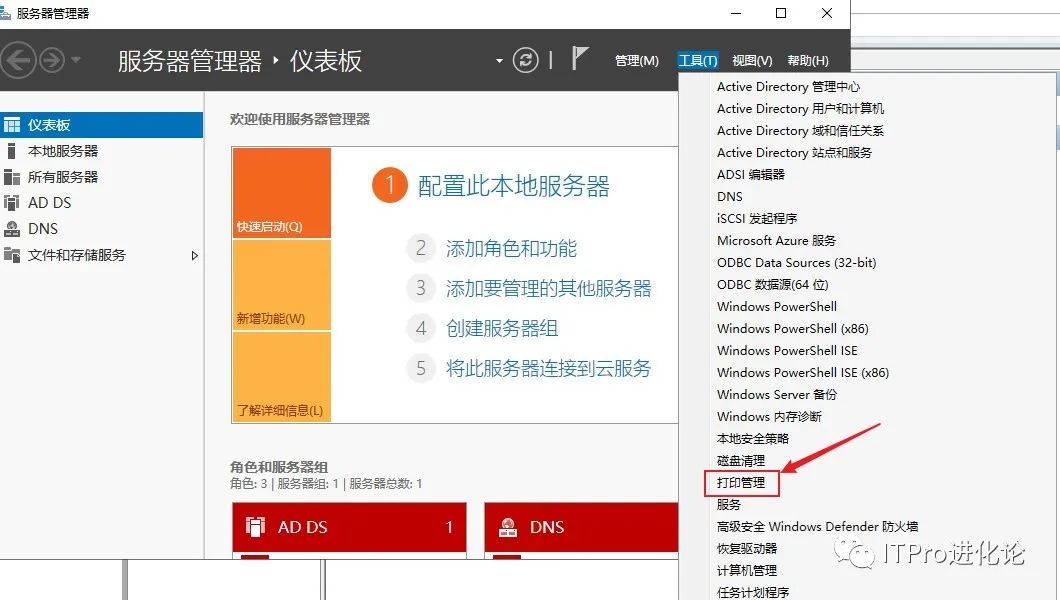The width and height of the screenshot is (1060, 600).
Task: Choose 恢复驱动器 from tools menu
Action: pos(747,549)
